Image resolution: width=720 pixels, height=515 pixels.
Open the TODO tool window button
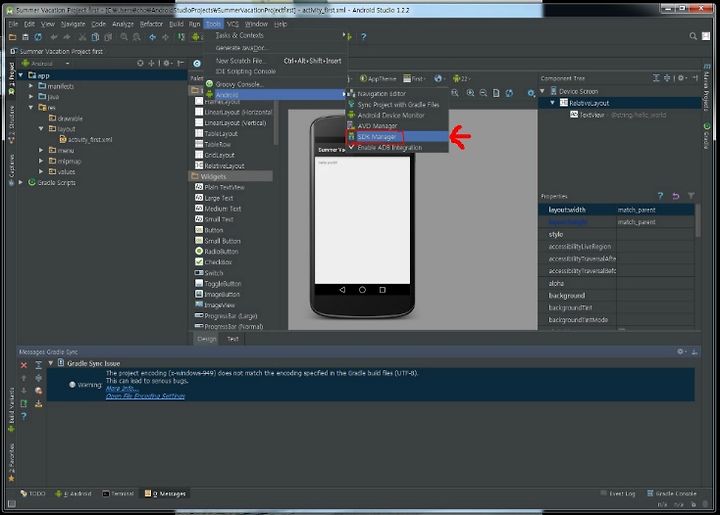(33, 493)
